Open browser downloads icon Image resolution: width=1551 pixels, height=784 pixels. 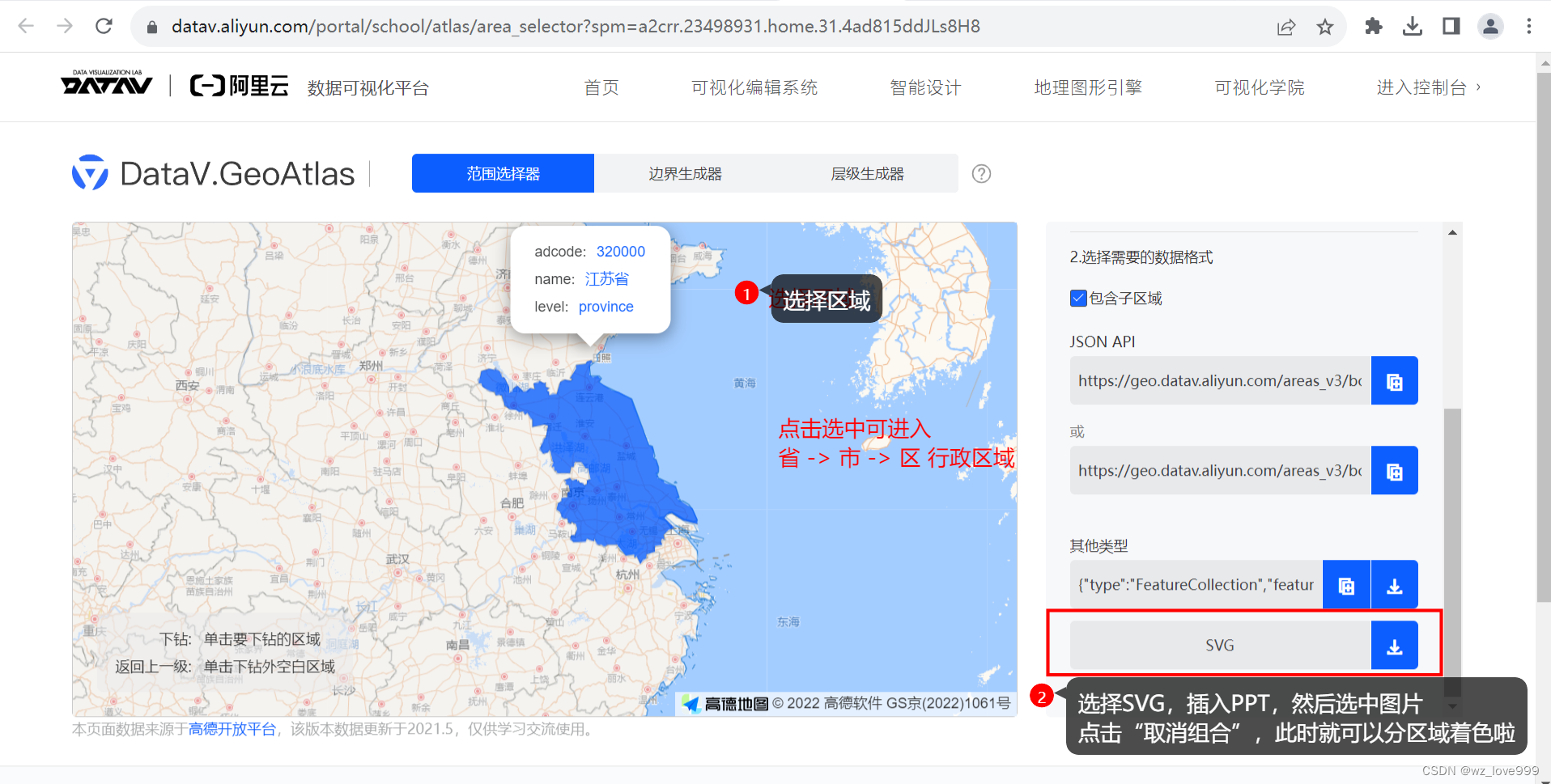tap(1413, 26)
